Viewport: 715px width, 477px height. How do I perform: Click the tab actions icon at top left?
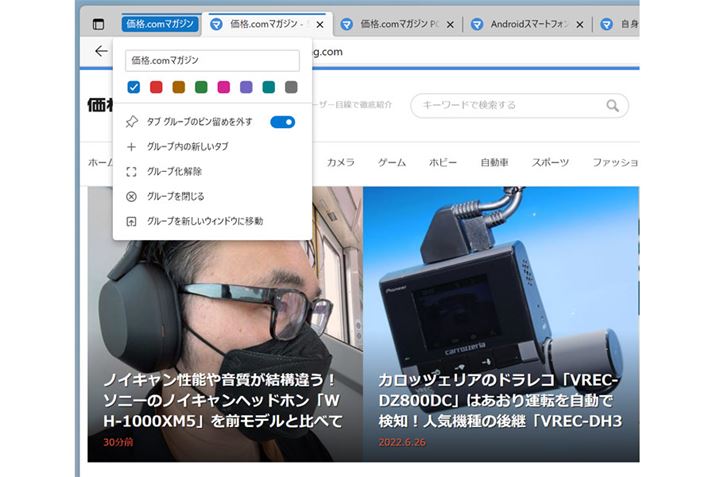tap(98, 24)
